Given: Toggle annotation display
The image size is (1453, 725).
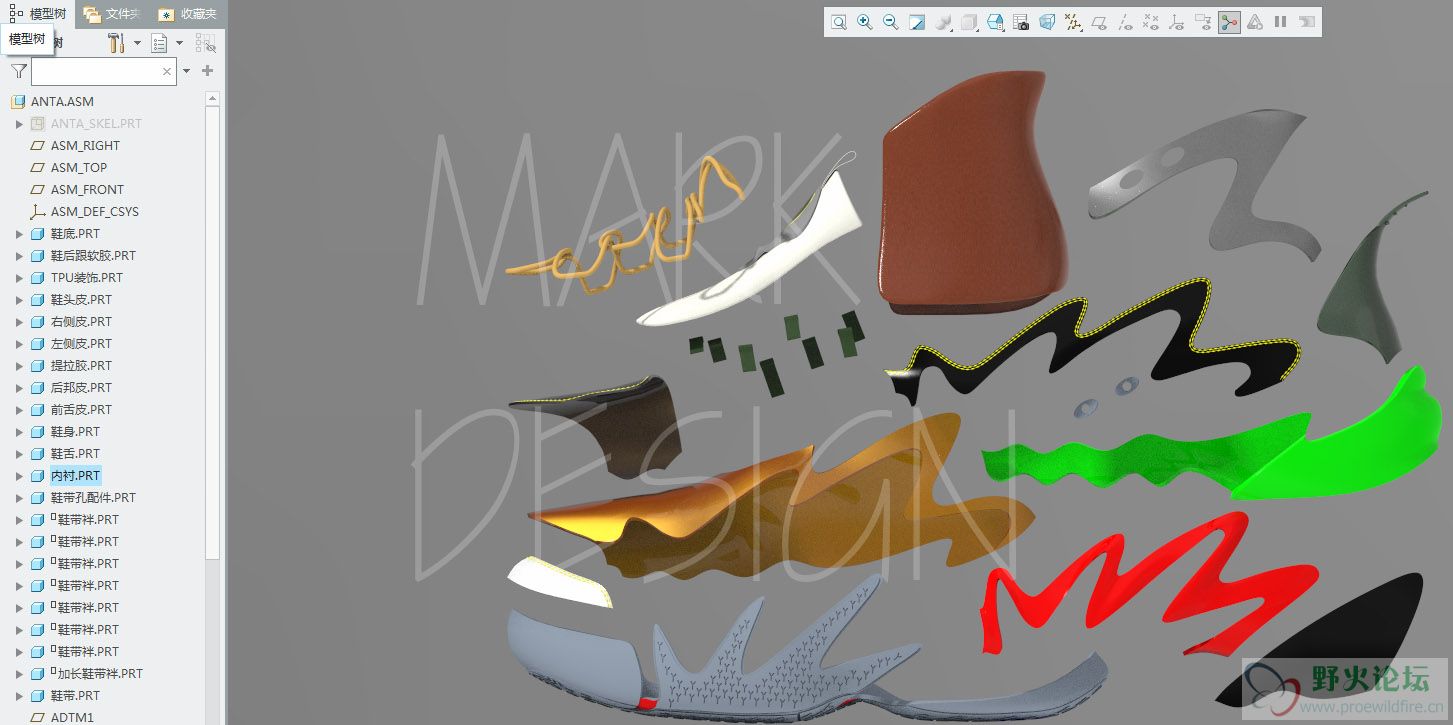Looking at the screenshot, I should click(x=1203, y=22).
